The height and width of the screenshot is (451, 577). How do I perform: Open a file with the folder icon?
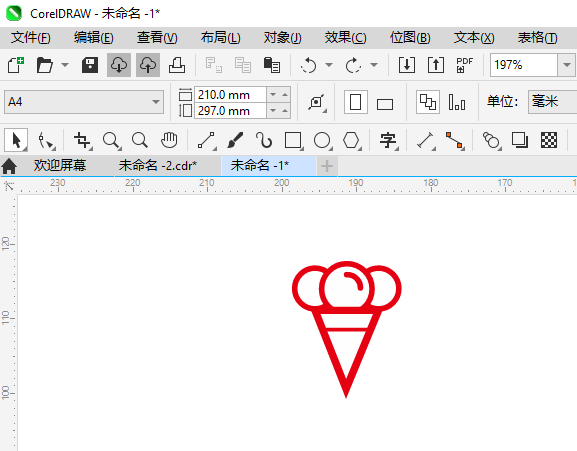click(x=45, y=65)
